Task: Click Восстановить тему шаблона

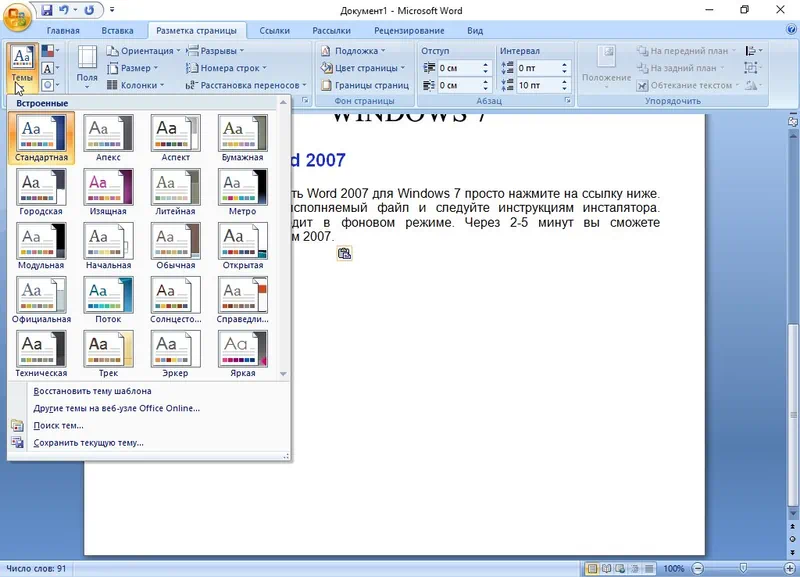Action: pyautogui.click(x=92, y=391)
